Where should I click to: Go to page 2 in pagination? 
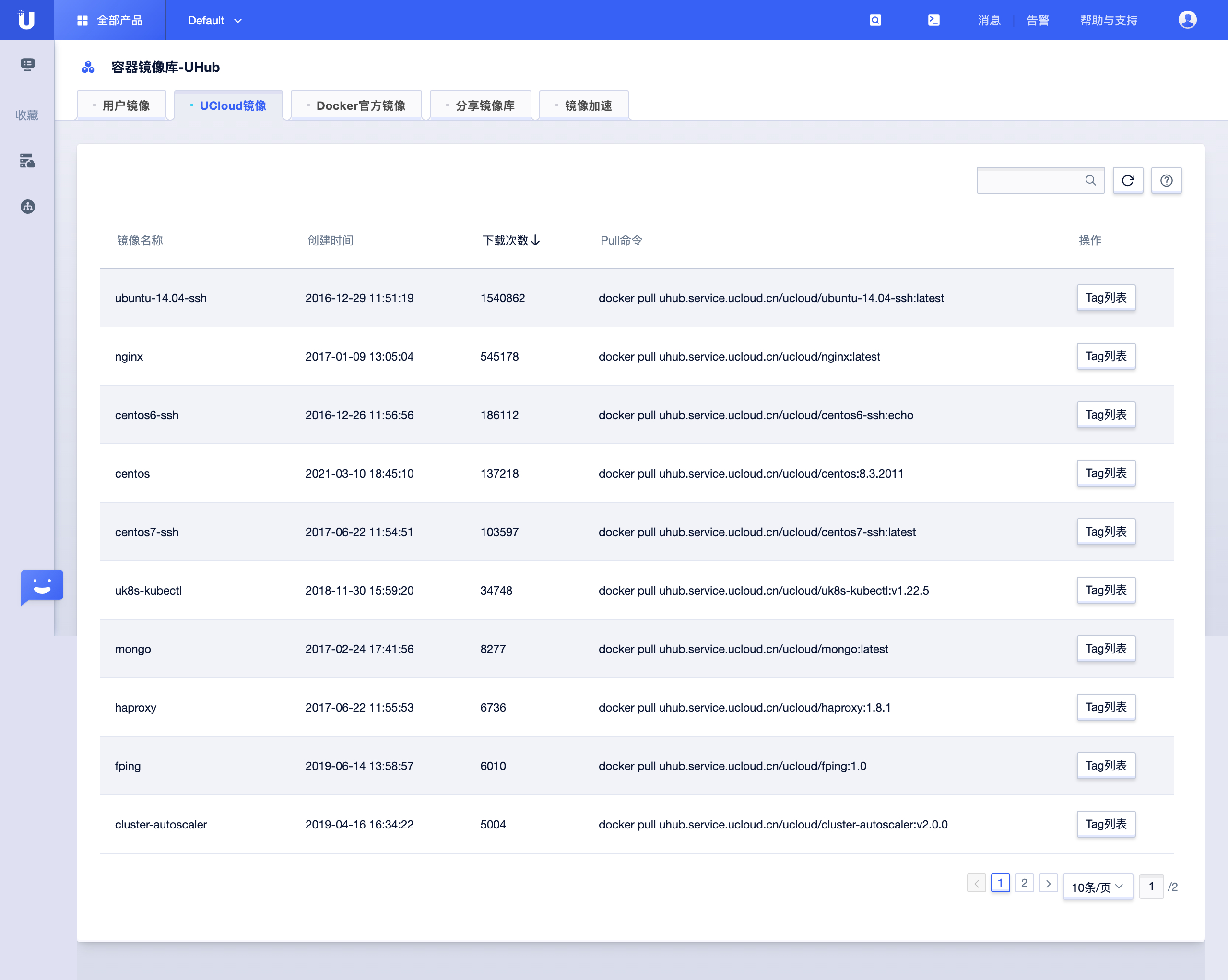pyautogui.click(x=1024, y=883)
